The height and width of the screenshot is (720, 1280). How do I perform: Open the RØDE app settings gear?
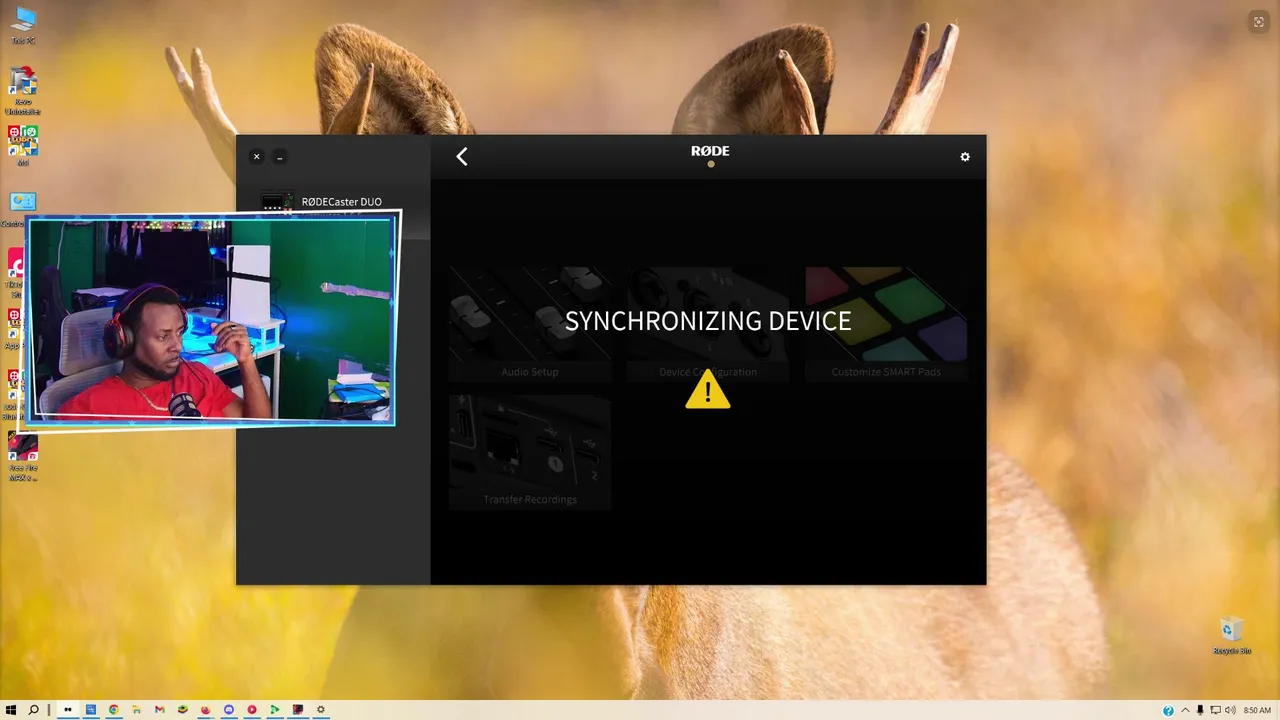coord(965,157)
